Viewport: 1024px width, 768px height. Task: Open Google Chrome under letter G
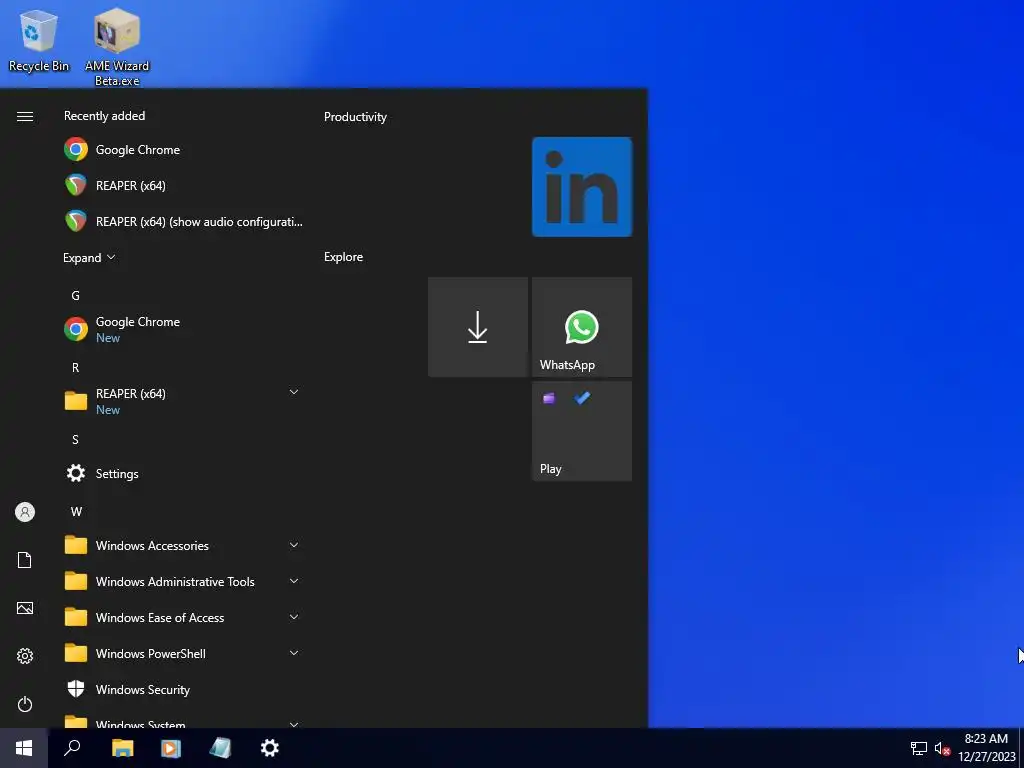(183, 329)
